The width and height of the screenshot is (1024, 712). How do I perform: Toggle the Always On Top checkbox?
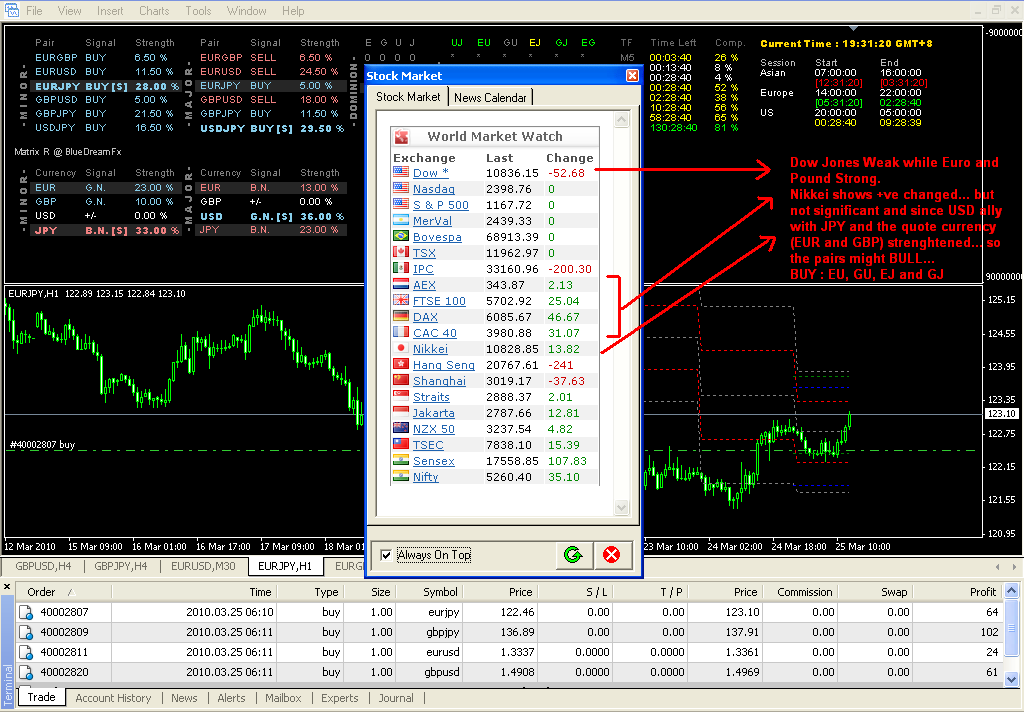[386, 555]
